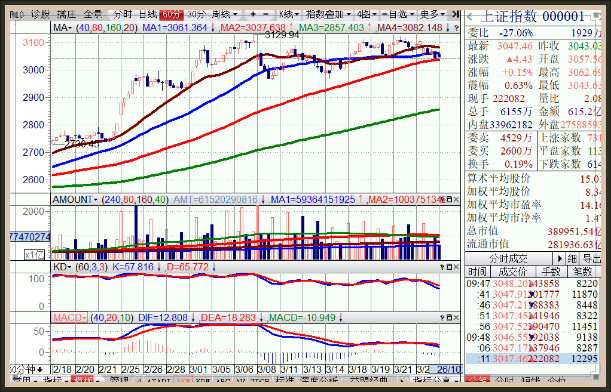611x392 pixels.
Task: Click the 3129.94 high price label
Action: click(x=282, y=35)
